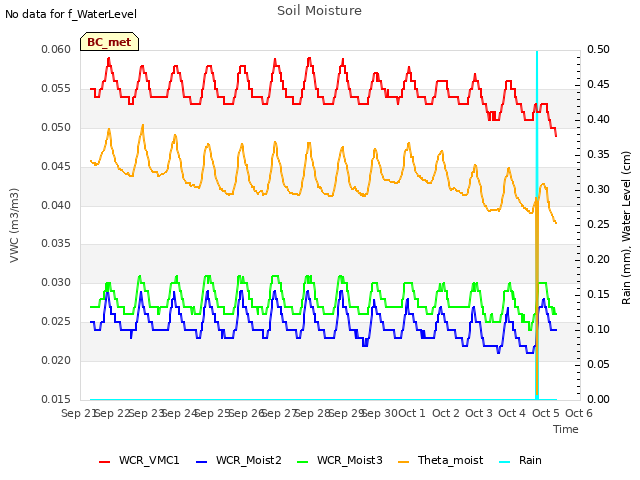Click the 'No data for f_WaterLevel' message
This screenshot has height=480, width=640.
pos(71,14)
